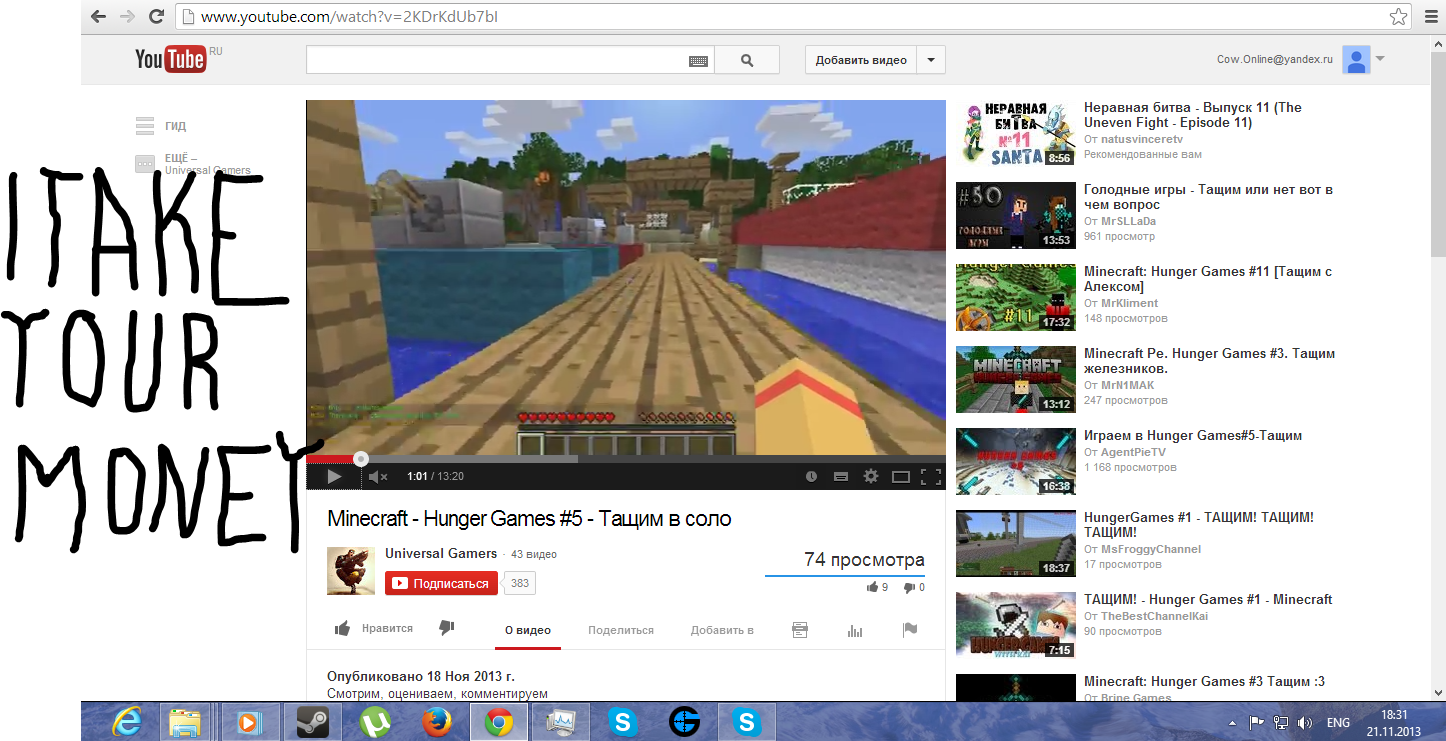Switch the ENG input language

point(1338,722)
